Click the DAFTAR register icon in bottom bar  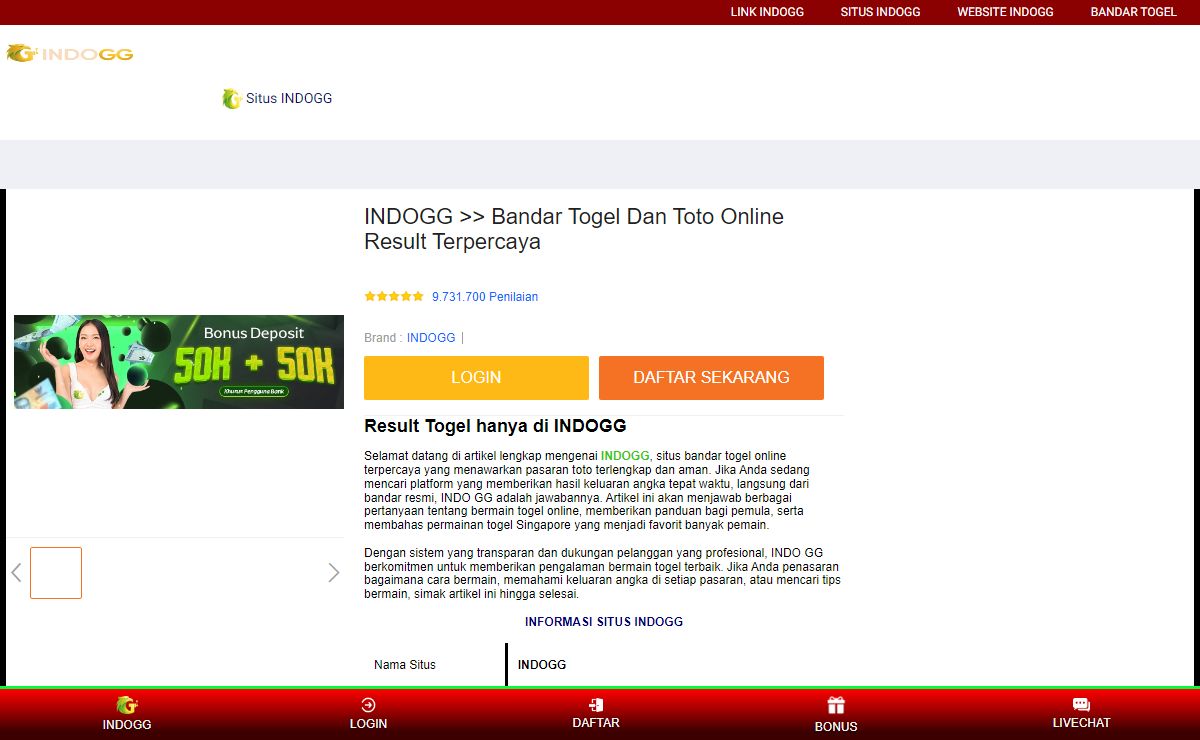pos(596,705)
